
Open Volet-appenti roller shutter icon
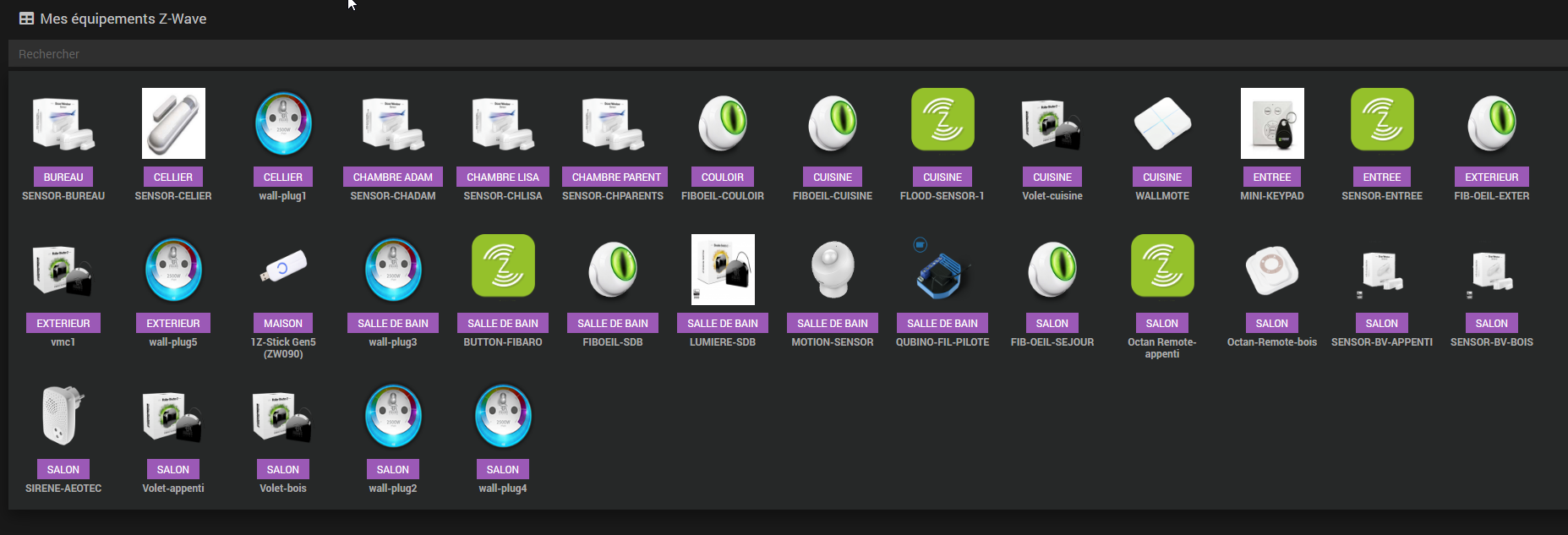pyautogui.click(x=173, y=416)
